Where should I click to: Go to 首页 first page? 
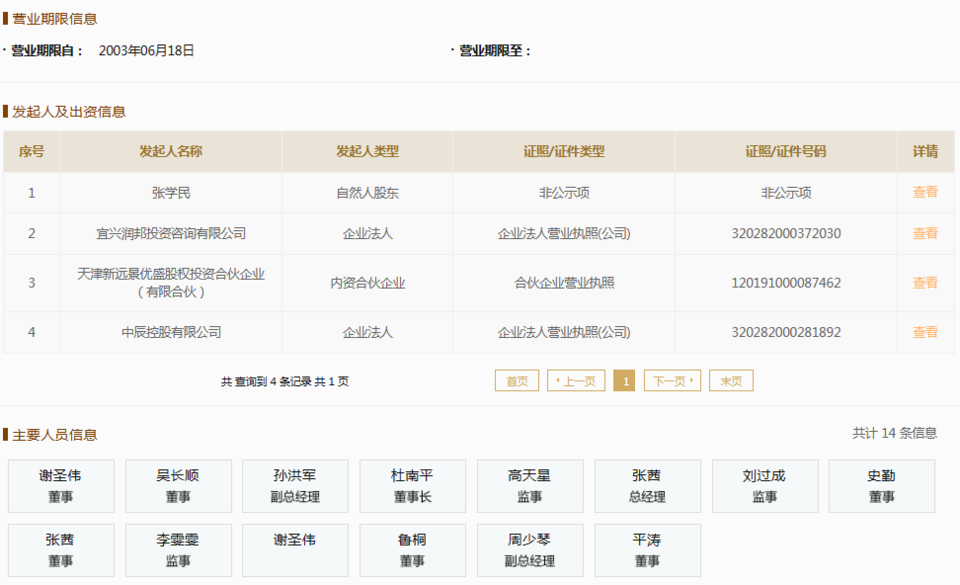click(x=517, y=381)
